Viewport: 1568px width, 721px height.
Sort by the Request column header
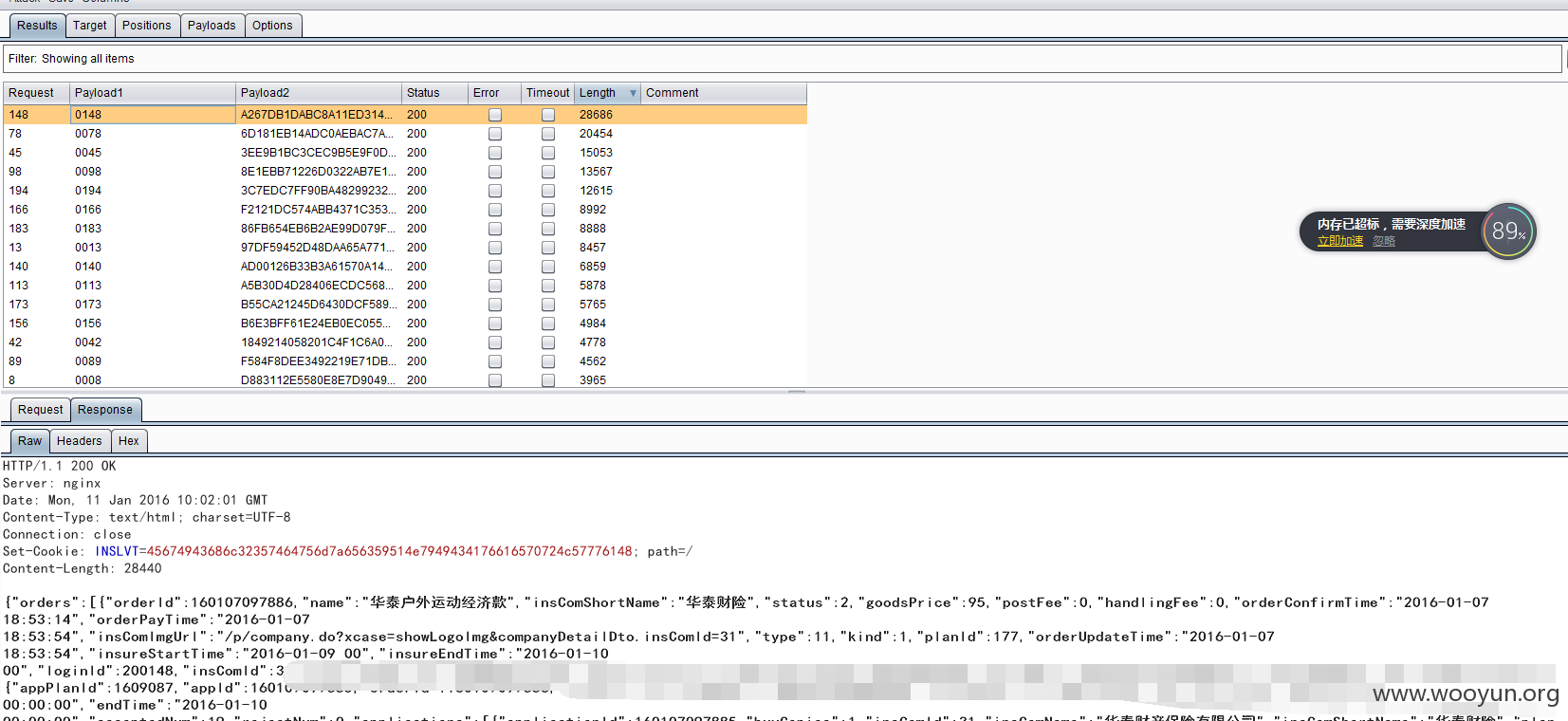[36, 93]
